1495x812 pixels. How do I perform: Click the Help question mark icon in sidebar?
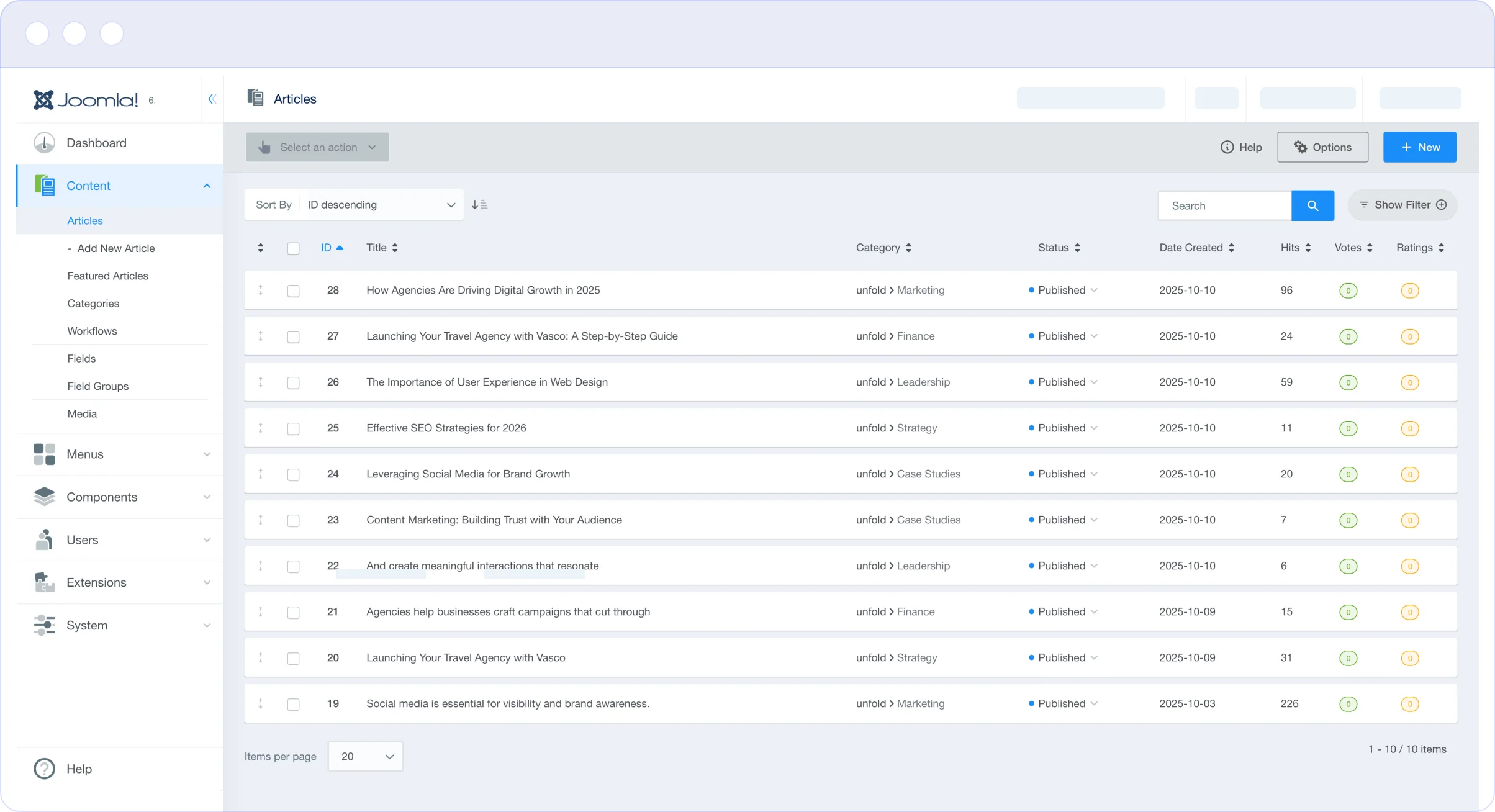(x=44, y=769)
